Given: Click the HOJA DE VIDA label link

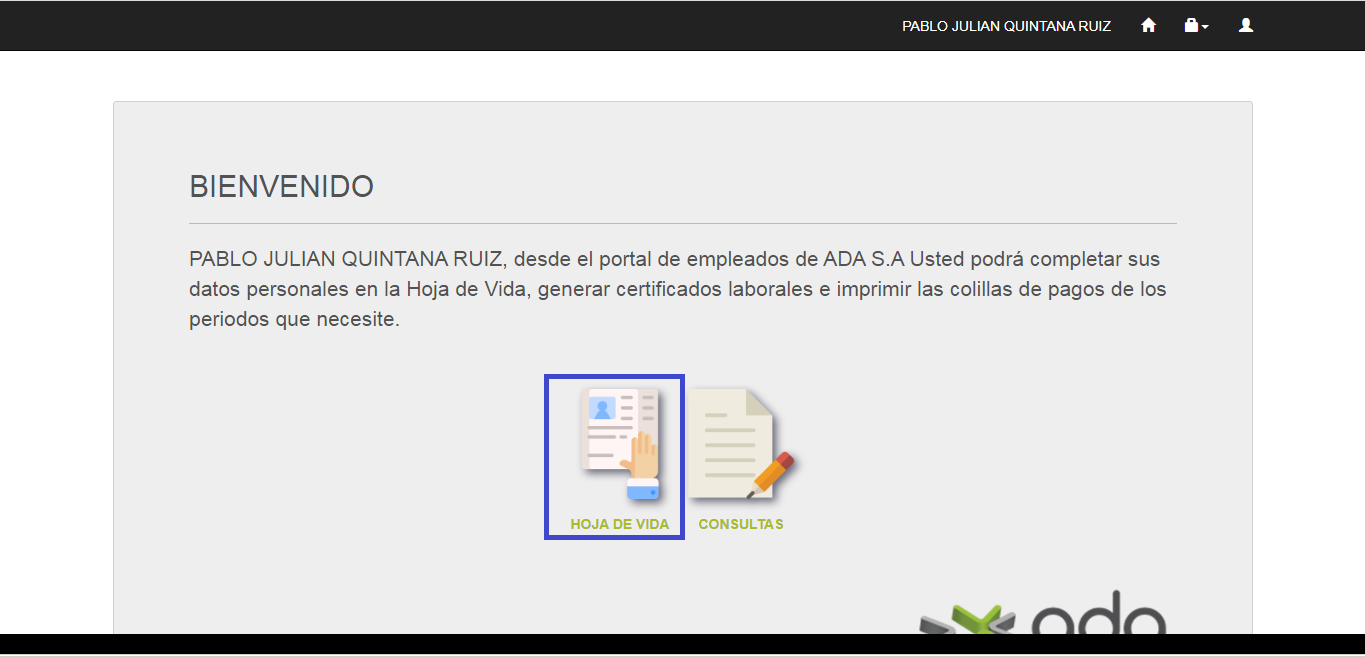Looking at the screenshot, I should pos(620,524).
